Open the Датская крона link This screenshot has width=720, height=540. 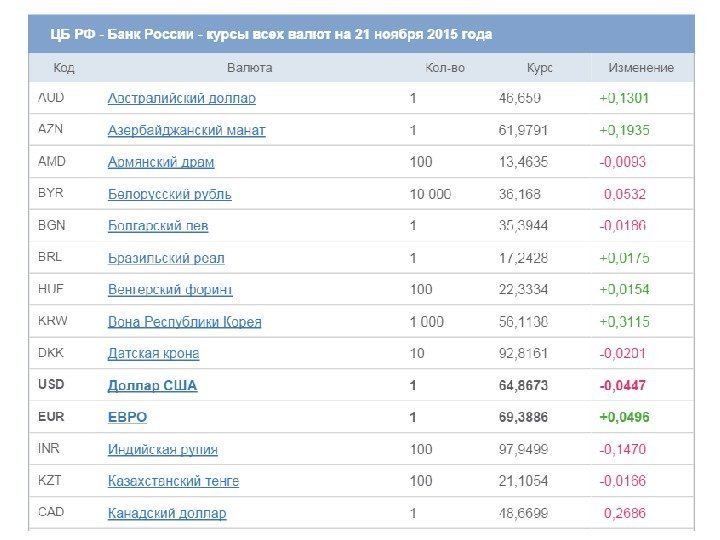[x=153, y=353]
